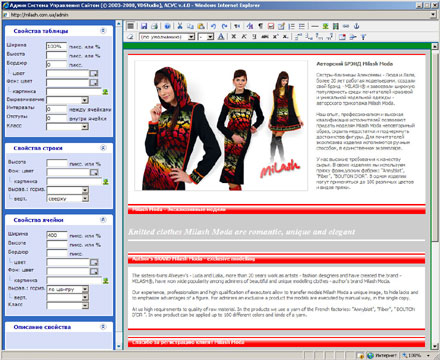The width and height of the screenshot is (440, 360).
Task: Click the font color 'A' icon
Action: point(221,37)
